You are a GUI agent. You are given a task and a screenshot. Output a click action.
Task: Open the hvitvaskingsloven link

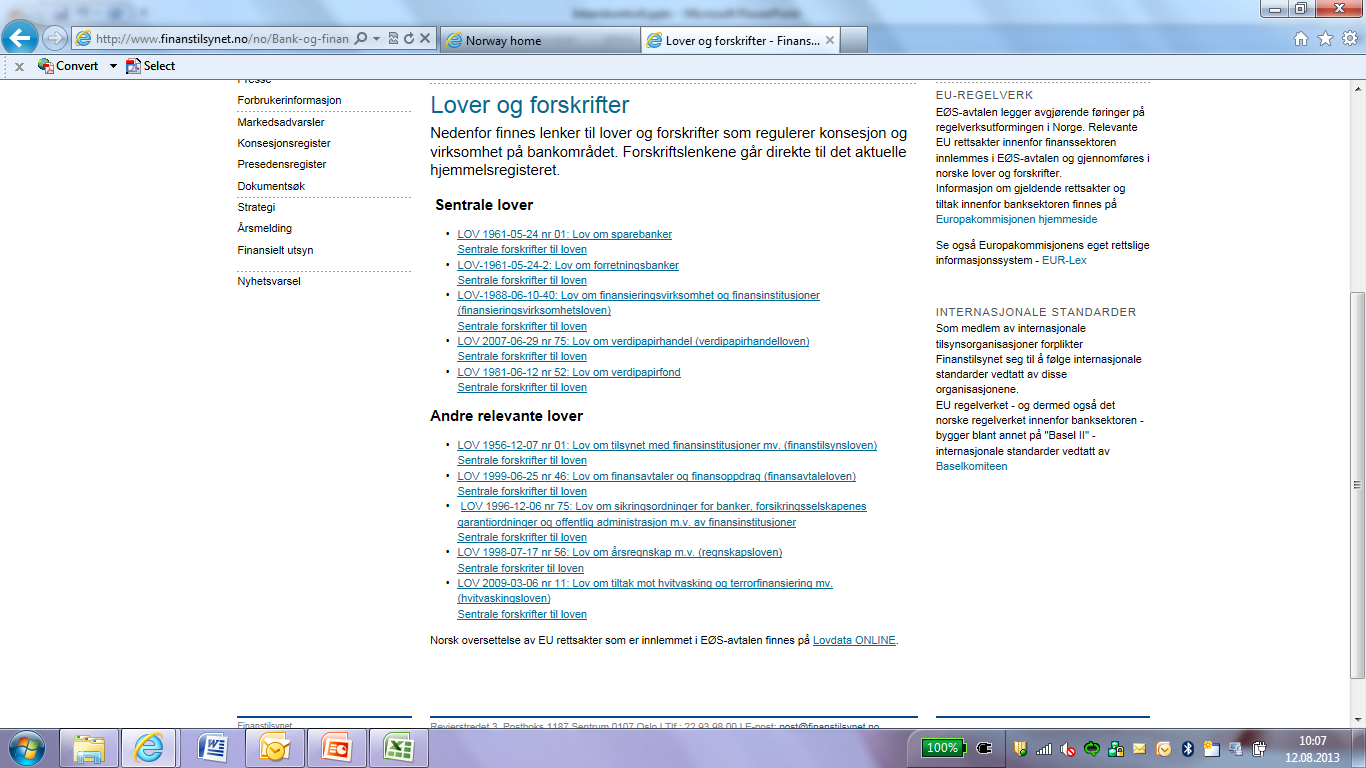tap(645, 590)
